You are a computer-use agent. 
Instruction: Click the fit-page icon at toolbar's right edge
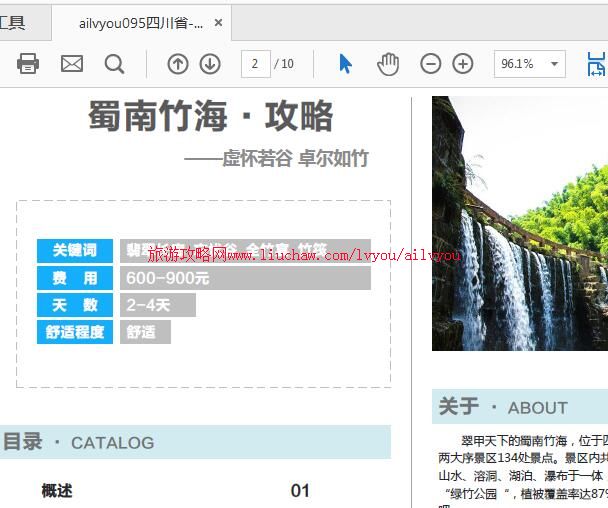(596, 64)
